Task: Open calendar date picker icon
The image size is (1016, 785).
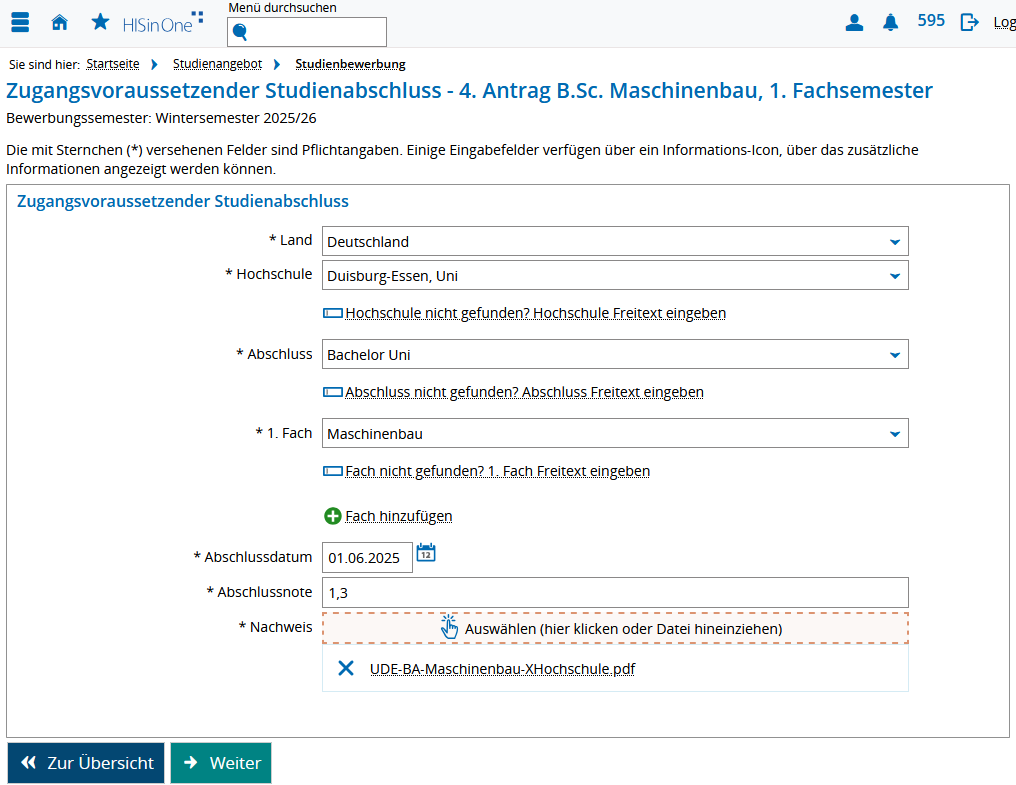Action: (x=426, y=553)
